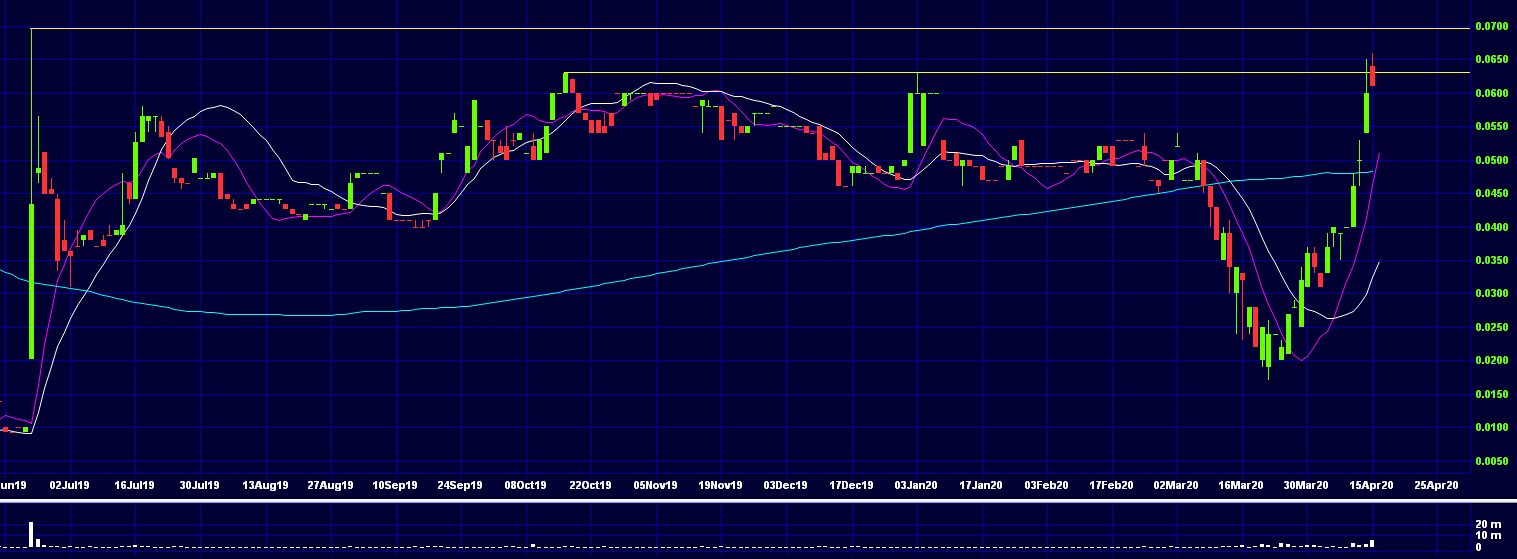This screenshot has height=559, width=1517.
Task: Click the tallest volume bar at chart start
Action: (32, 534)
